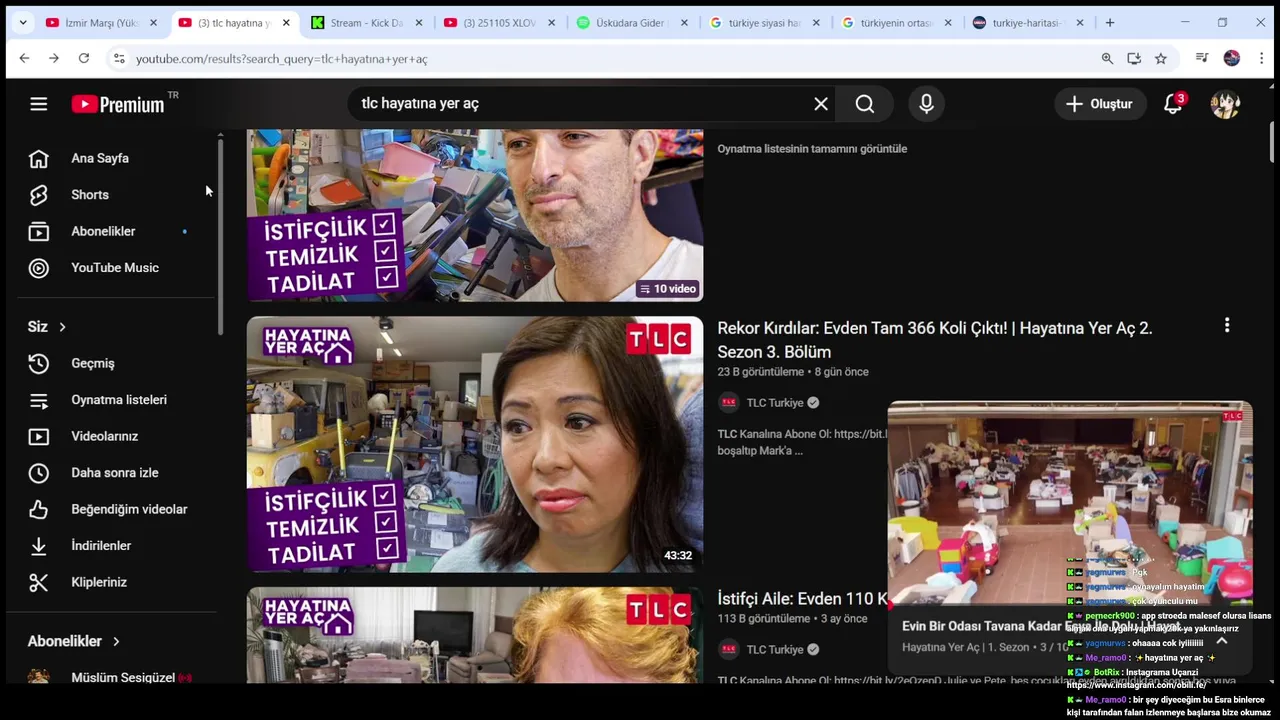Click the Kliplerinize scissors icon
1280x720 pixels.
(39, 582)
